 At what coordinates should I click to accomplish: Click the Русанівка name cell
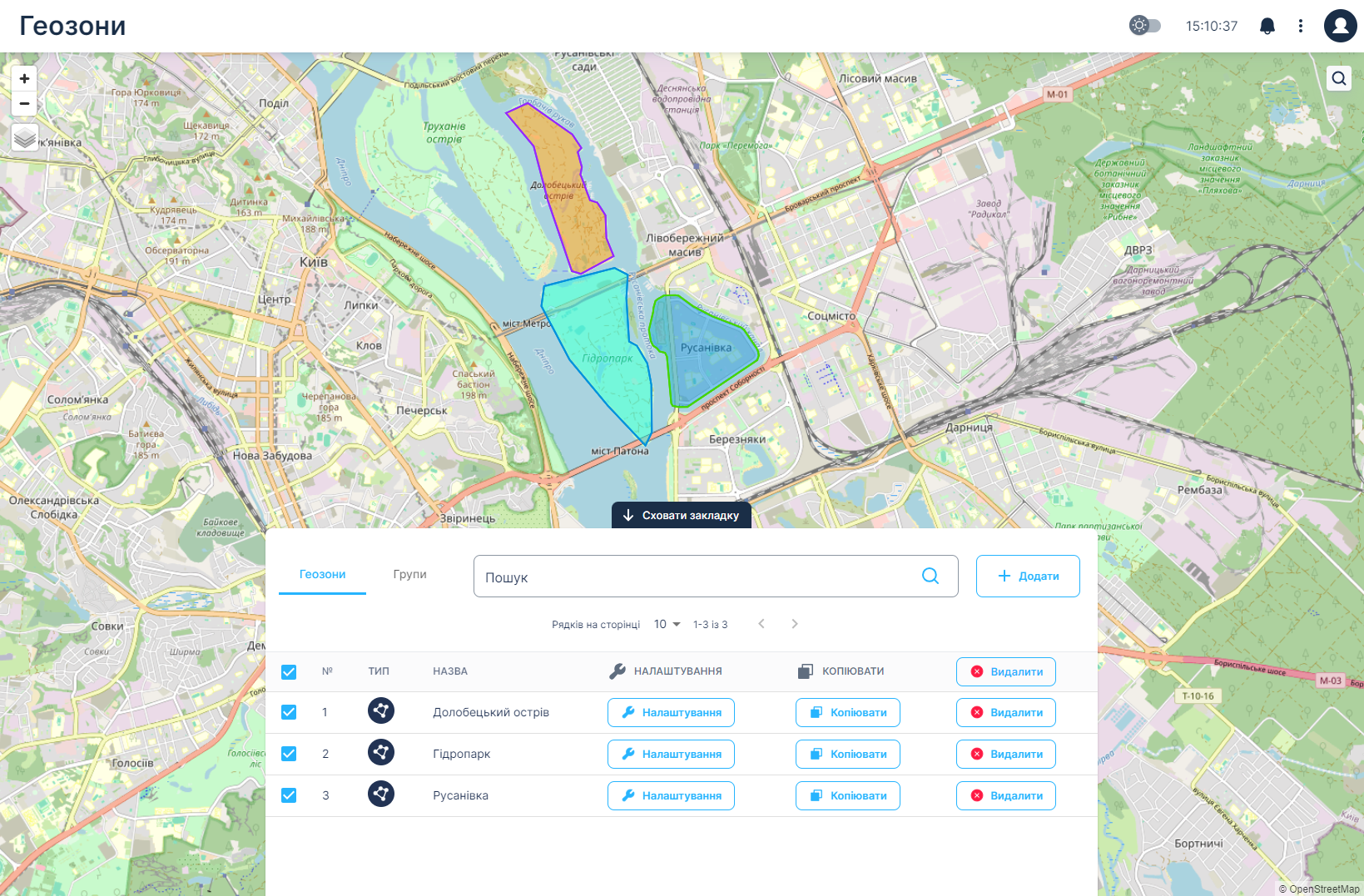coord(460,795)
